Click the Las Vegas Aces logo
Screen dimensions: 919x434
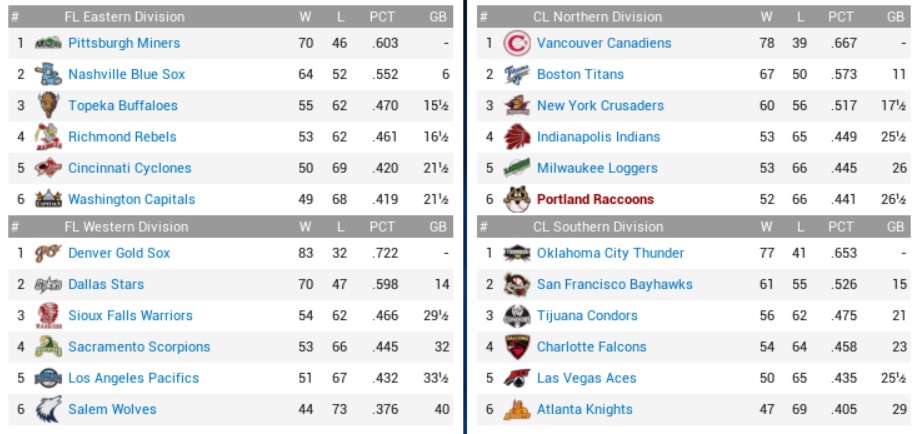pos(516,378)
